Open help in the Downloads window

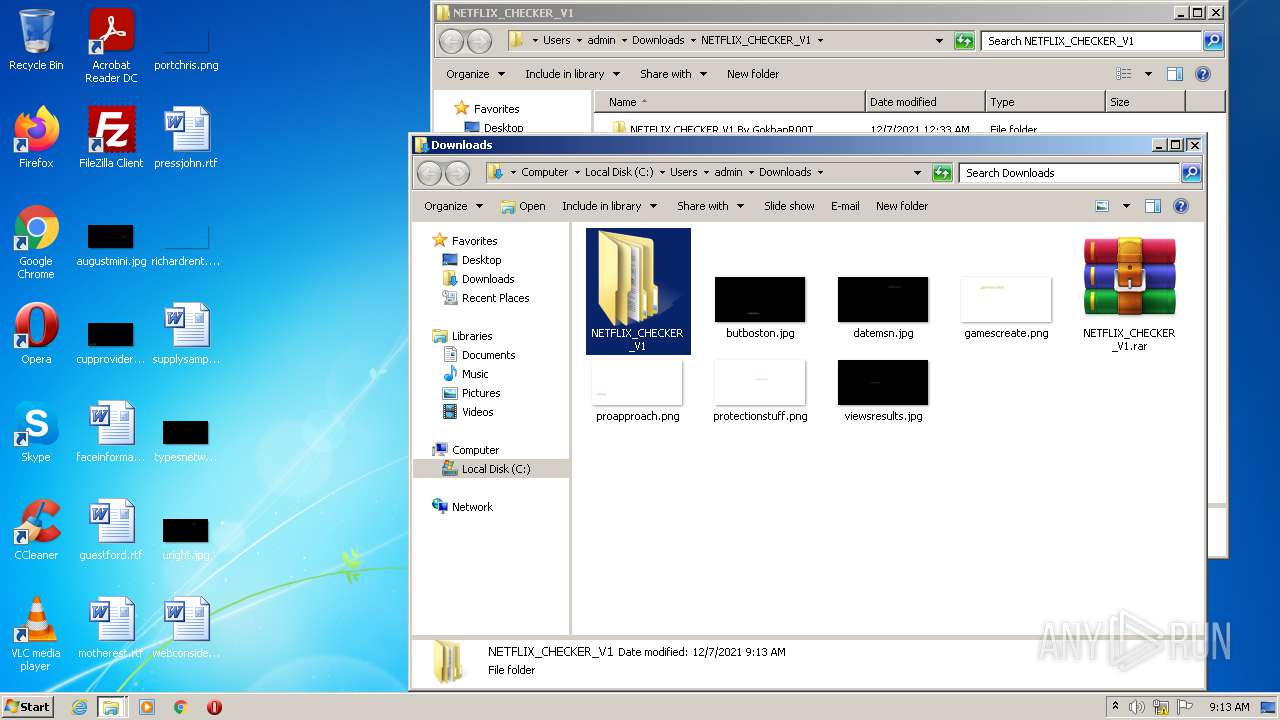coord(1180,206)
